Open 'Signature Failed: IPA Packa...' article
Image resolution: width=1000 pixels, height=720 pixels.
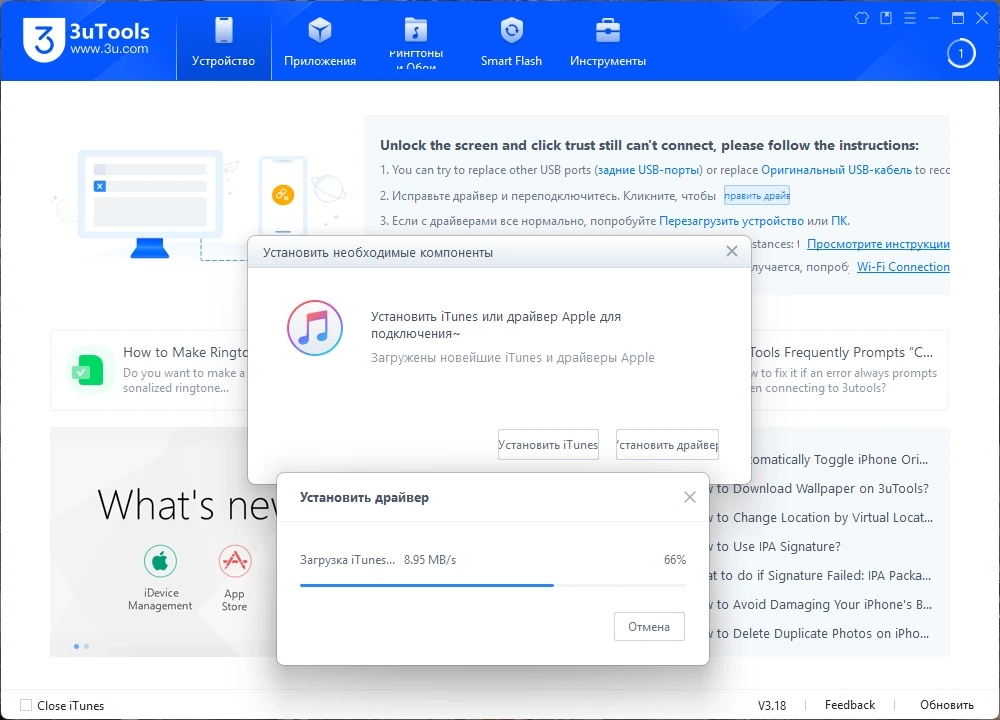point(820,575)
